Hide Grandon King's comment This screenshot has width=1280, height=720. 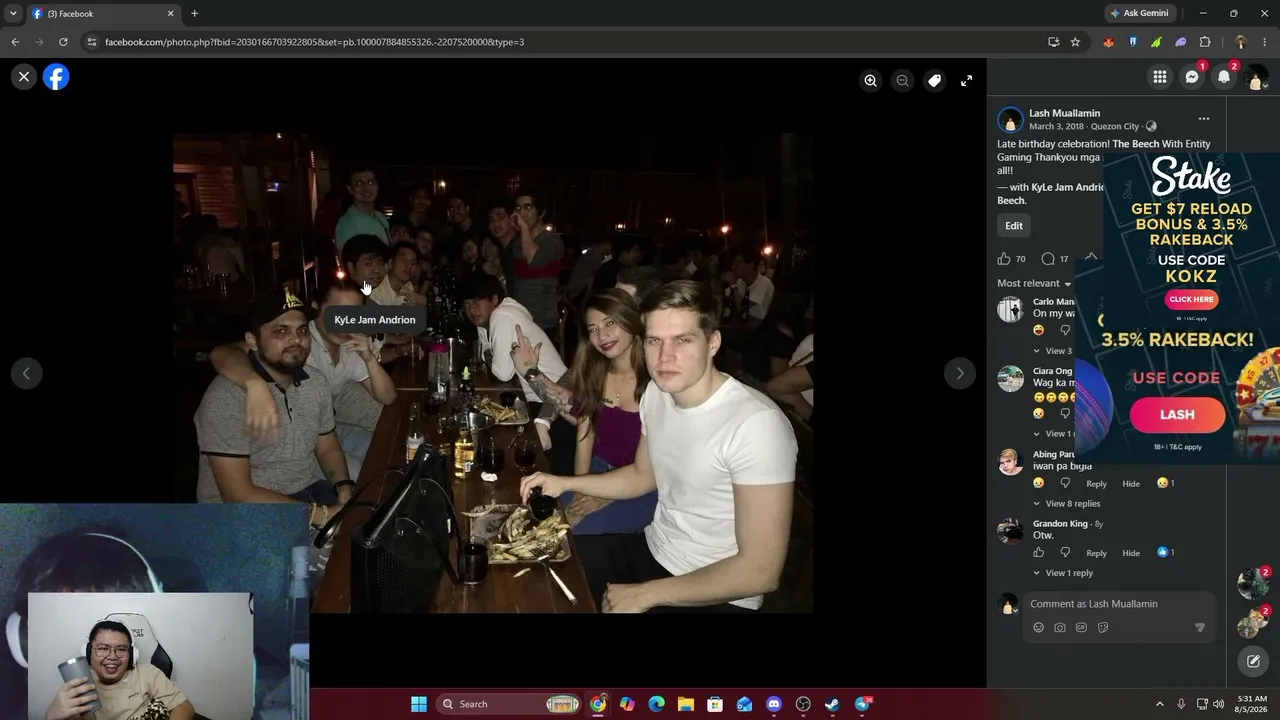coord(1131,554)
